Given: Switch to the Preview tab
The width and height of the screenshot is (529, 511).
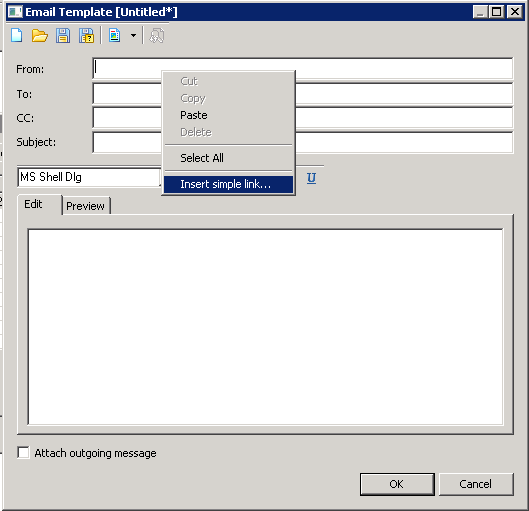Looking at the screenshot, I should (86, 206).
